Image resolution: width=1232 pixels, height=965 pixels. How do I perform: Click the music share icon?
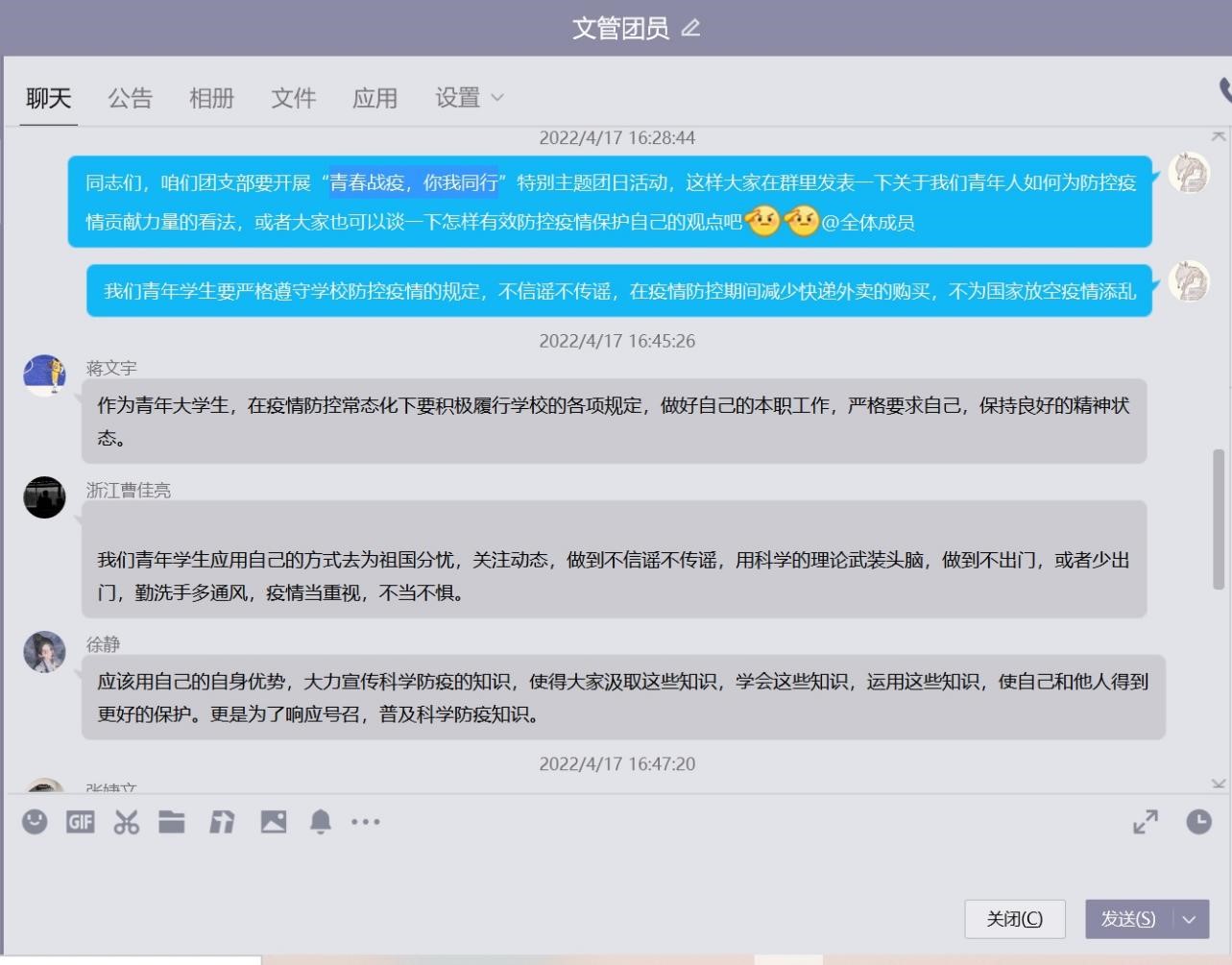click(222, 822)
